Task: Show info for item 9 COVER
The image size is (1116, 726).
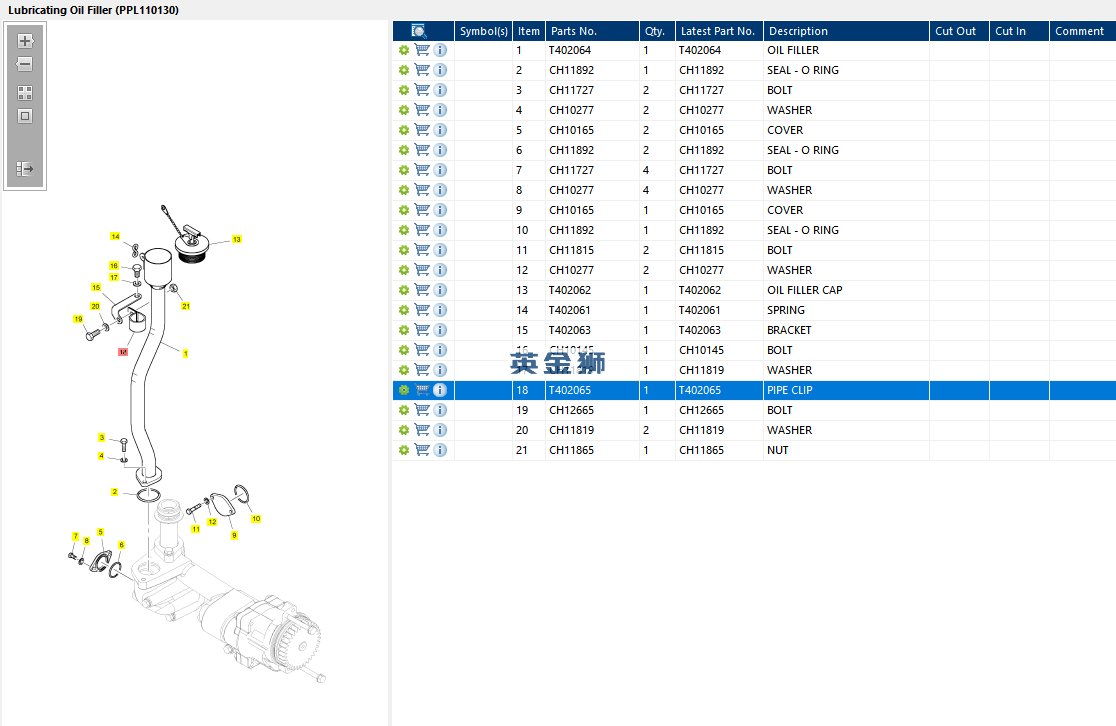Action: tap(440, 210)
